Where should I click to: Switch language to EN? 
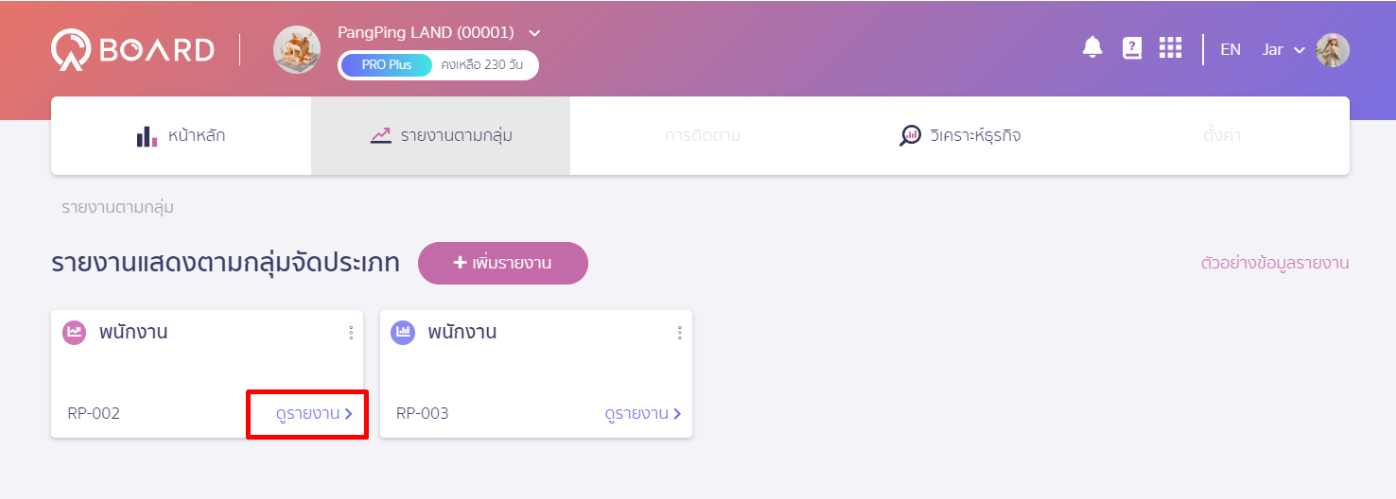1230,49
